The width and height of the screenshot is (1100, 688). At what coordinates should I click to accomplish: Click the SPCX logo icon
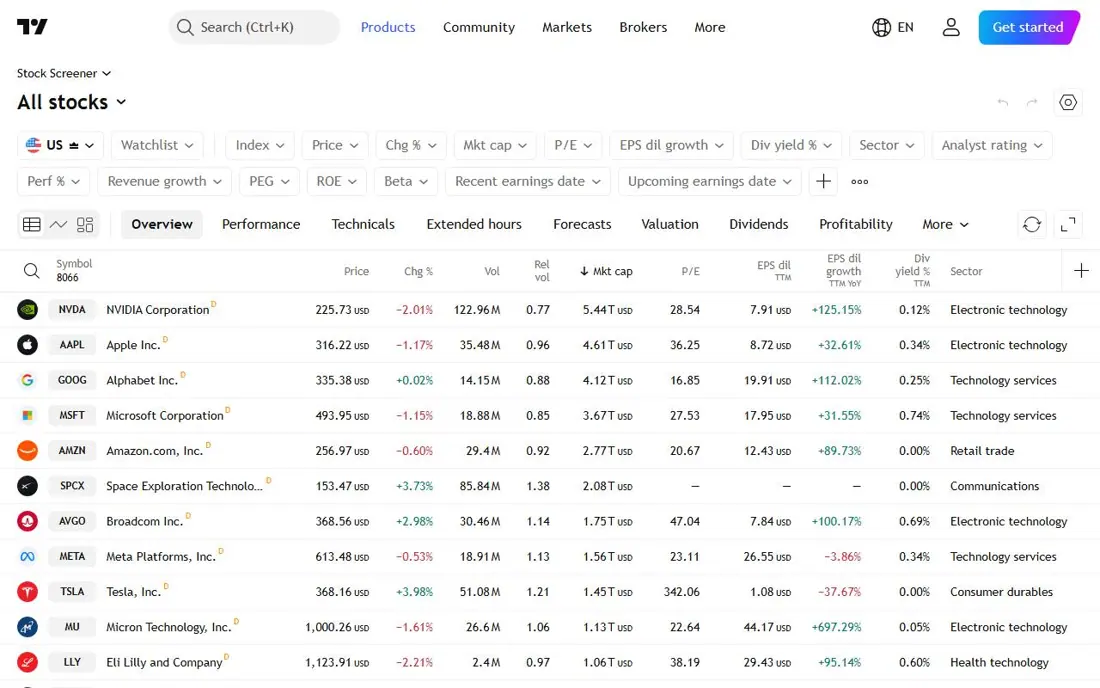(27, 485)
